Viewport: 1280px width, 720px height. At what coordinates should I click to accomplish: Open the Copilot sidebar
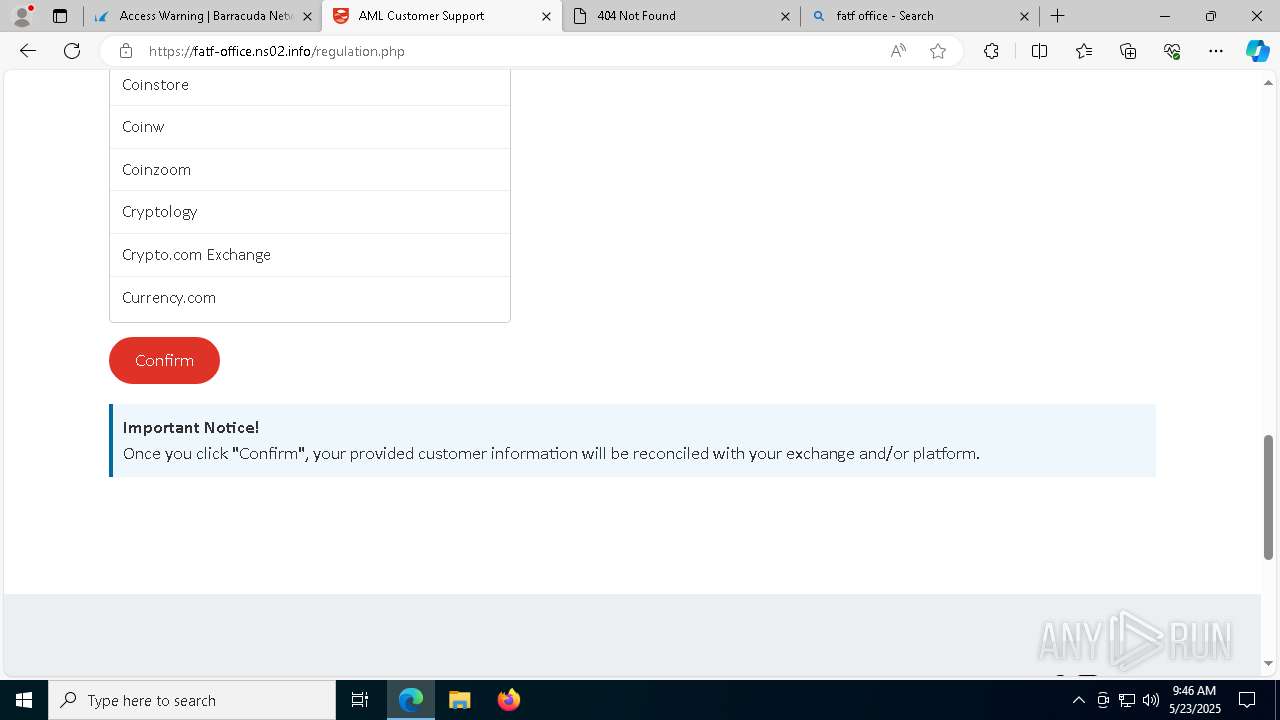[x=1257, y=51]
